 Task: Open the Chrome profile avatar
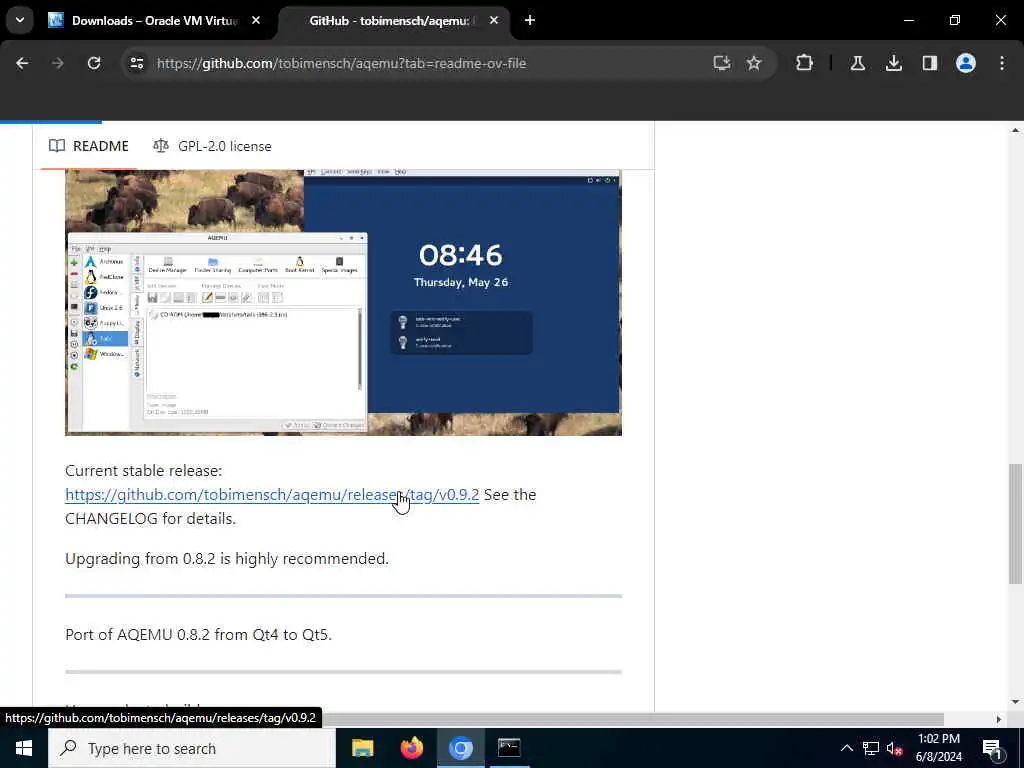[966, 63]
